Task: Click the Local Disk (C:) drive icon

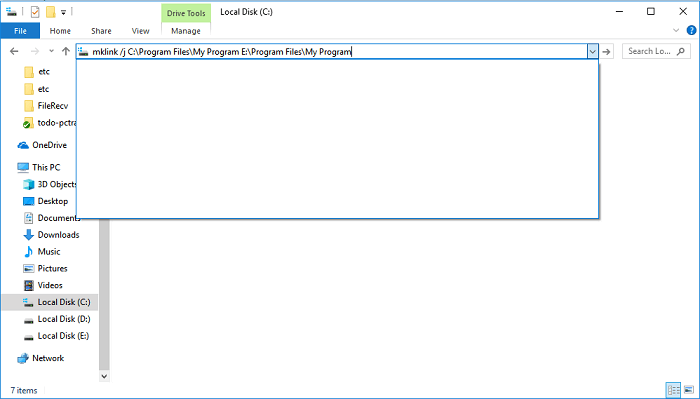Action: (x=28, y=302)
